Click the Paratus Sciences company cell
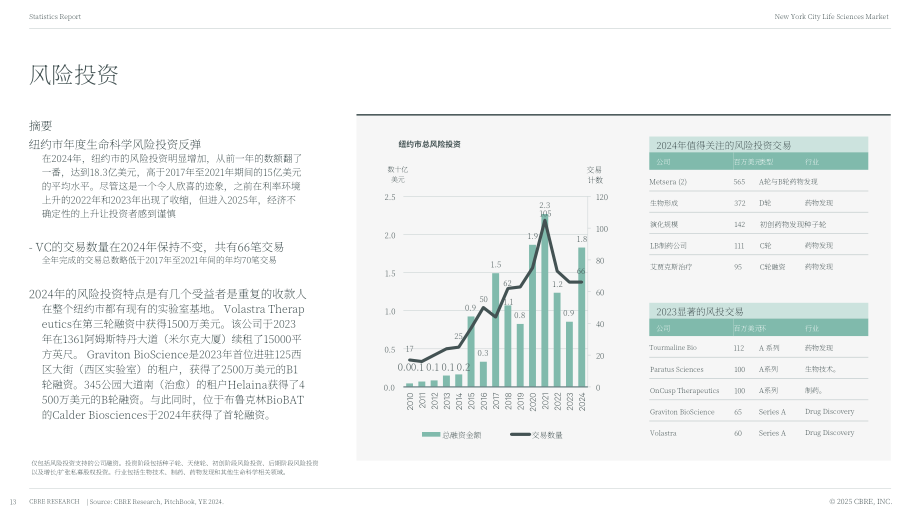 [x=677, y=370]
